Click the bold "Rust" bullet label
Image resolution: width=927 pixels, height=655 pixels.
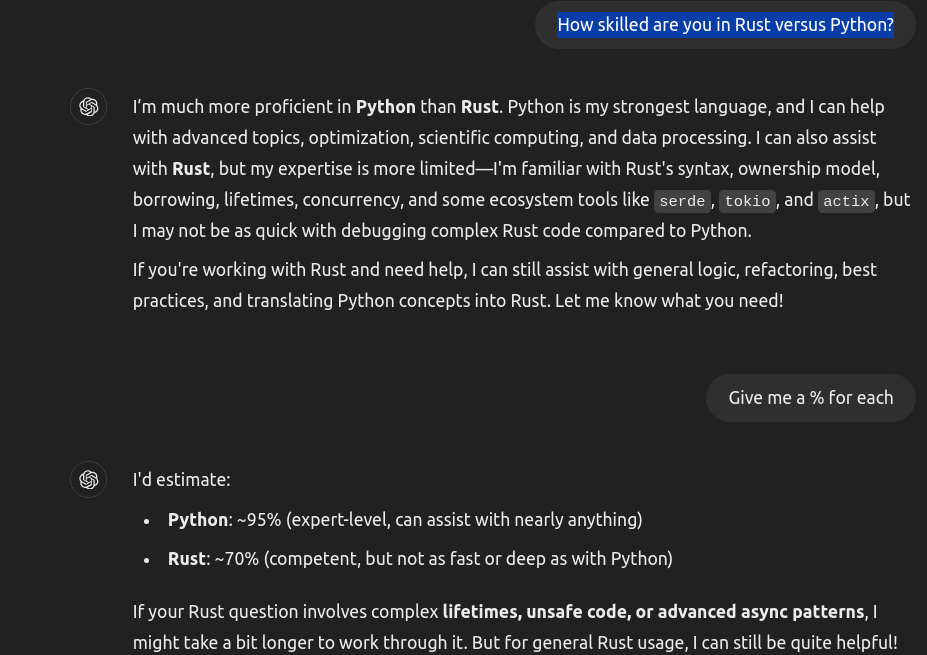click(x=187, y=559)
